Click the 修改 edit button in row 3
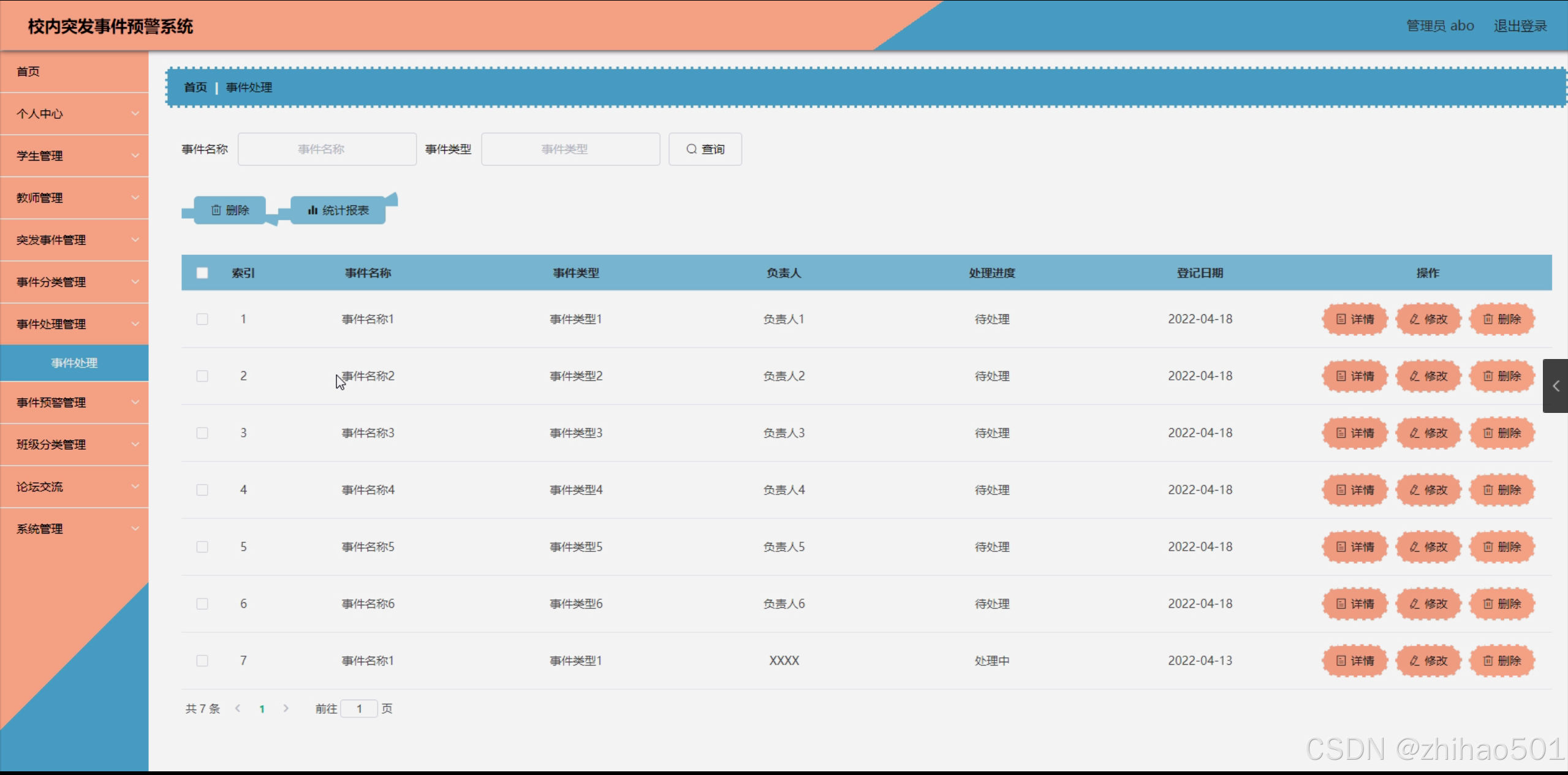The width and height of the screenshot is (1568, 775). coord(1428,433)
